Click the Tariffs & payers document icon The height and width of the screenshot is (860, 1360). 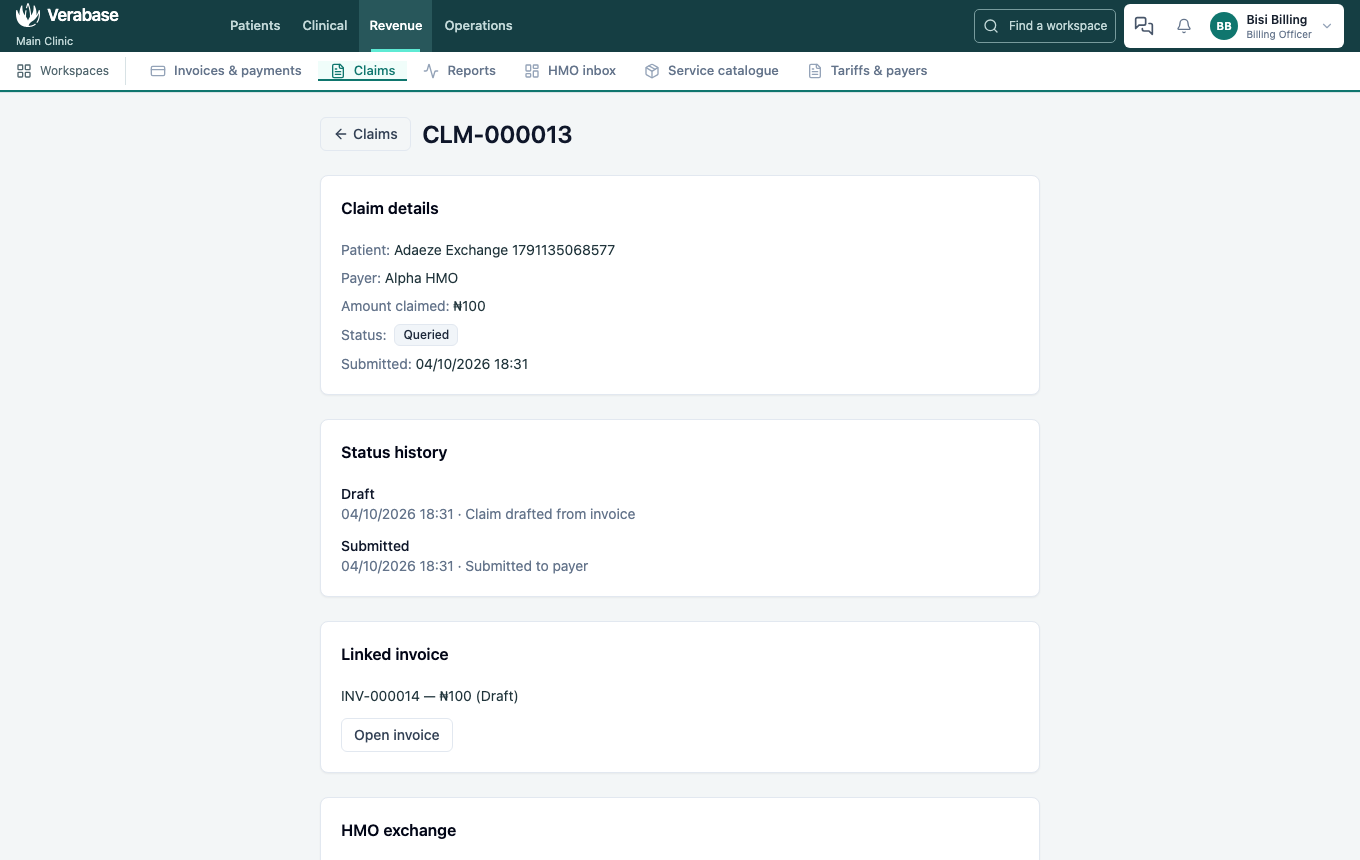click(815, 71)
